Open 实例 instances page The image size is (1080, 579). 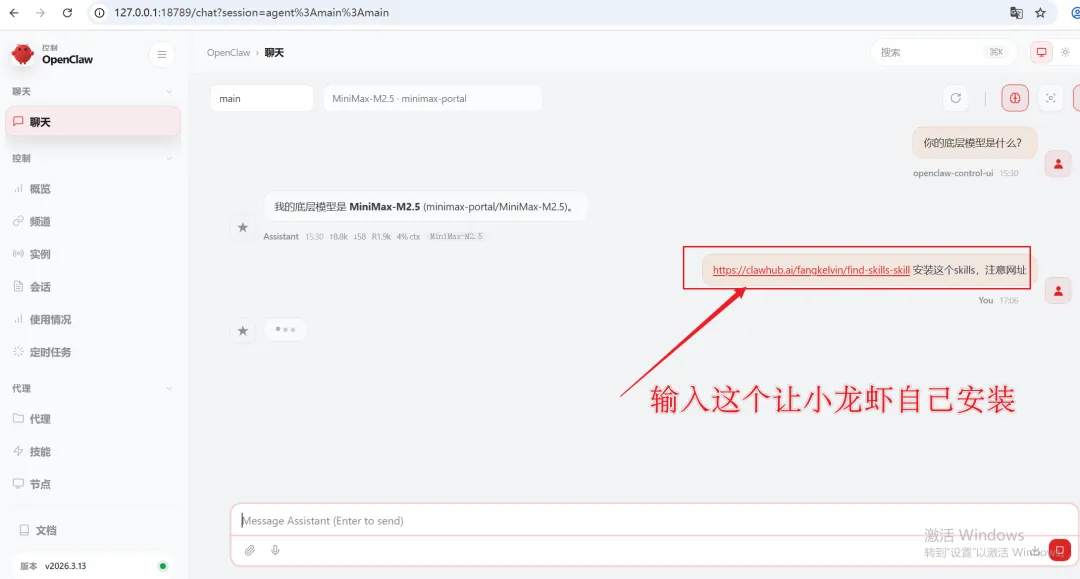point(93,254)
